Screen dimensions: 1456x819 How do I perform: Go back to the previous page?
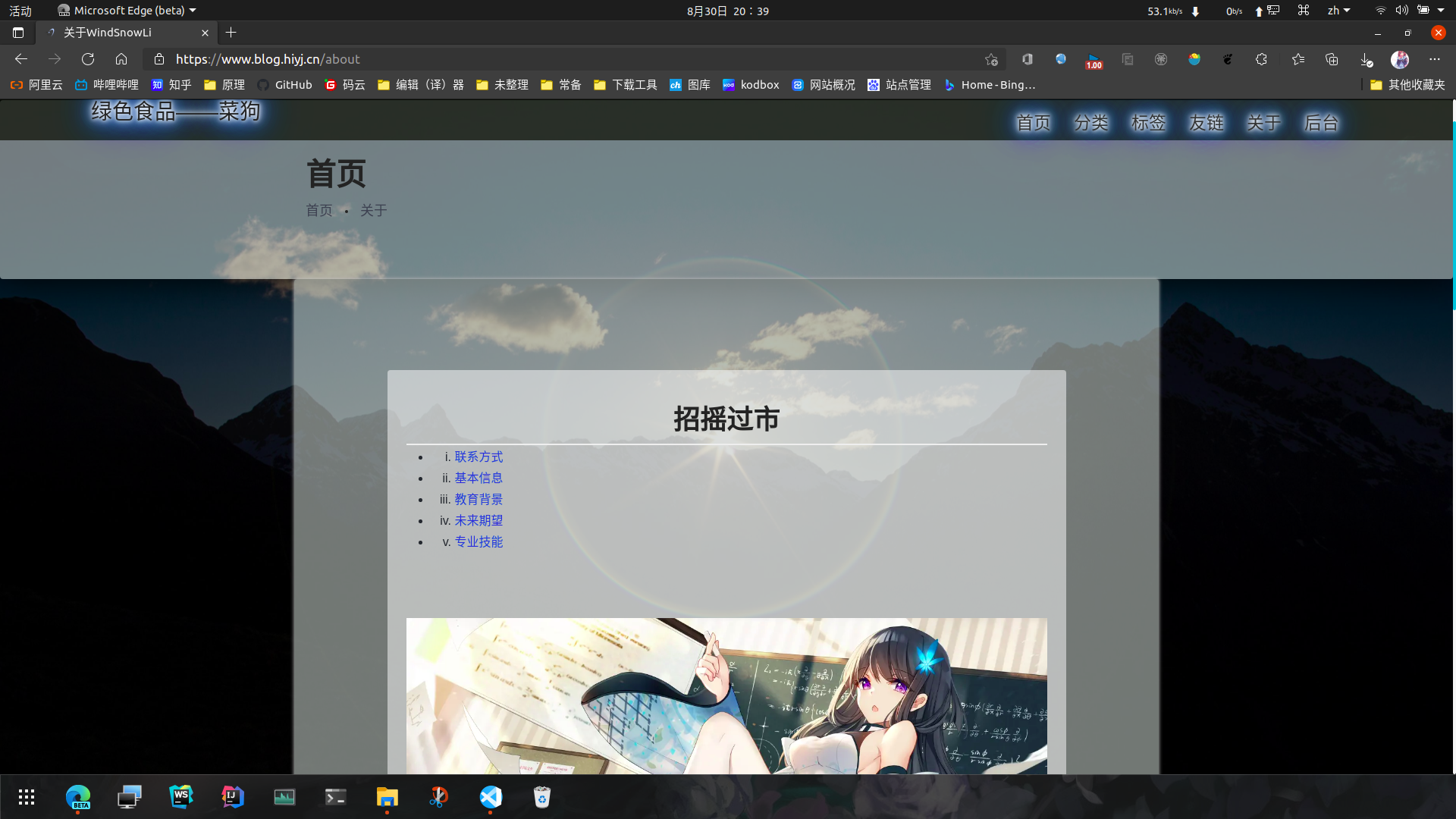tap(21, 59)
